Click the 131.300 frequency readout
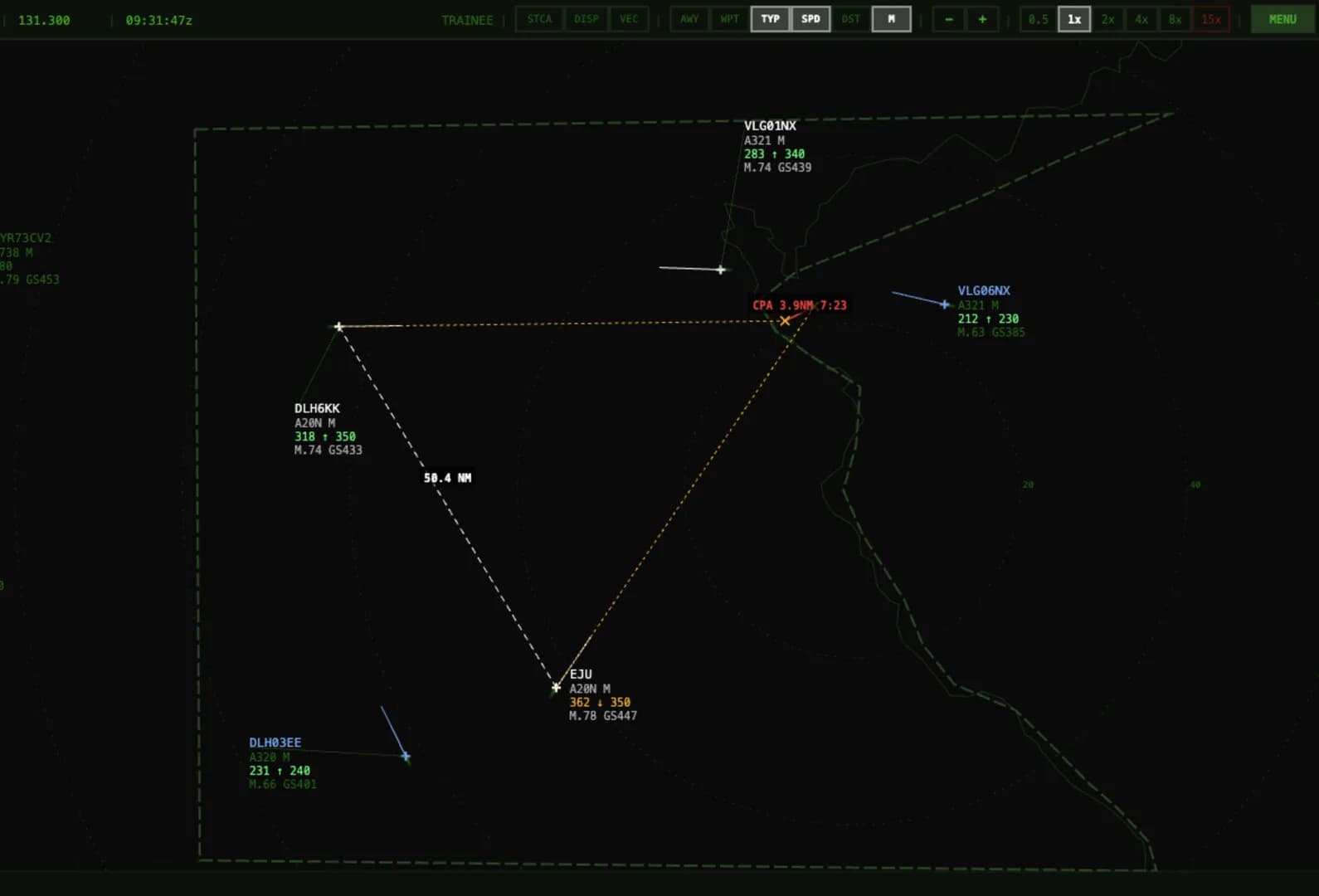Viewport: 1319px width, 896px height. (x=44, y=20)
